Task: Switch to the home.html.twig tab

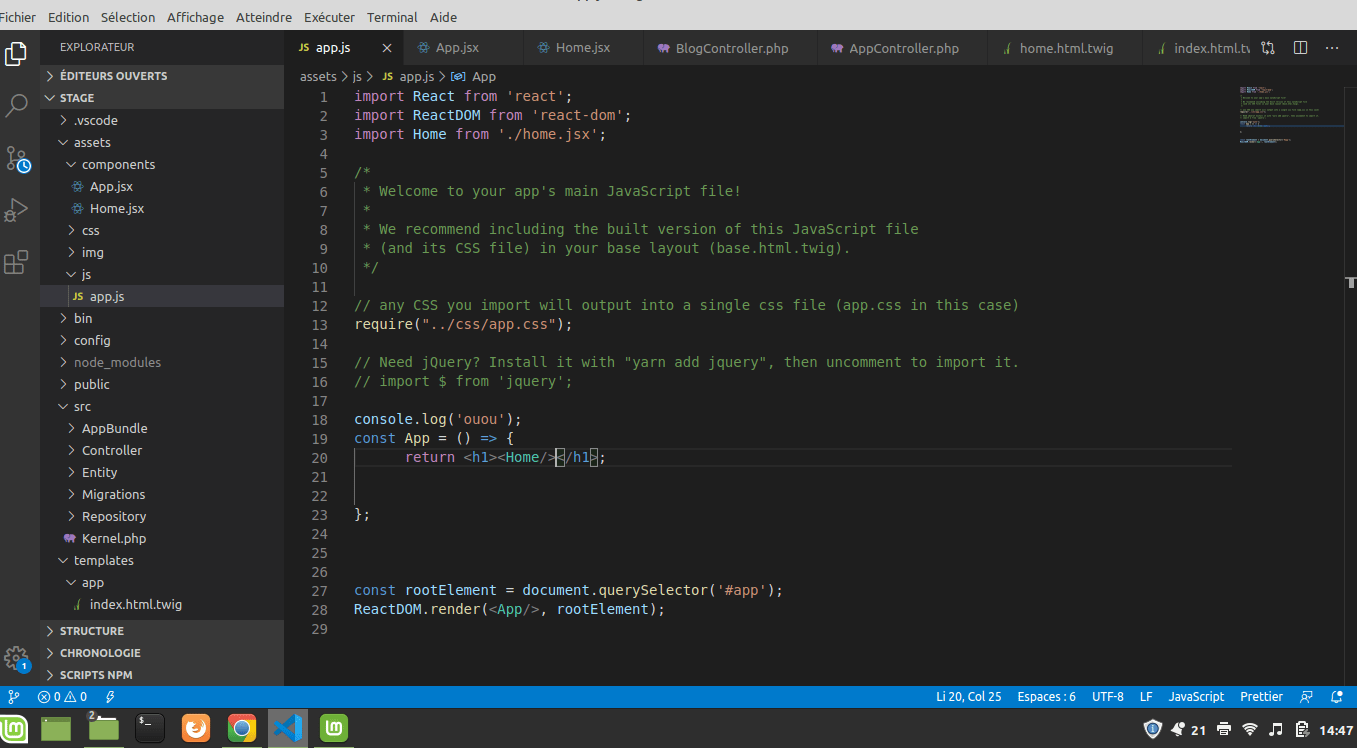Action: tap(1064, 48)
